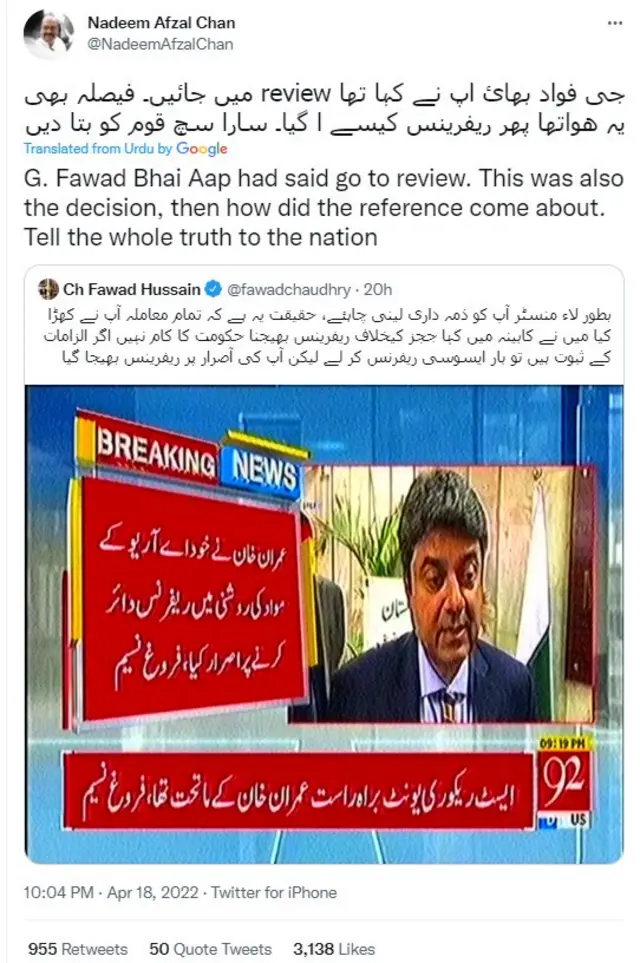
Task: Click the @fawadchaudhry handle
Action: coord(289,289)
